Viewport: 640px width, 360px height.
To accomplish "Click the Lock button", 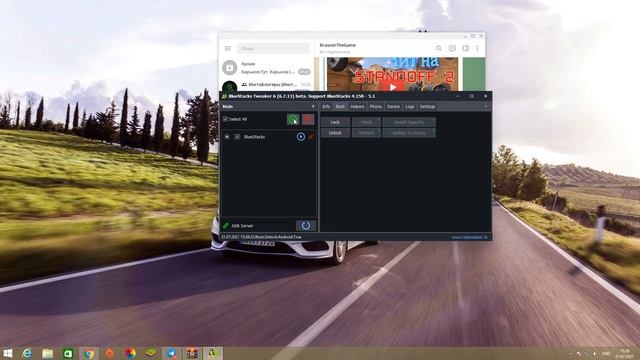I will tap(335, 122).
